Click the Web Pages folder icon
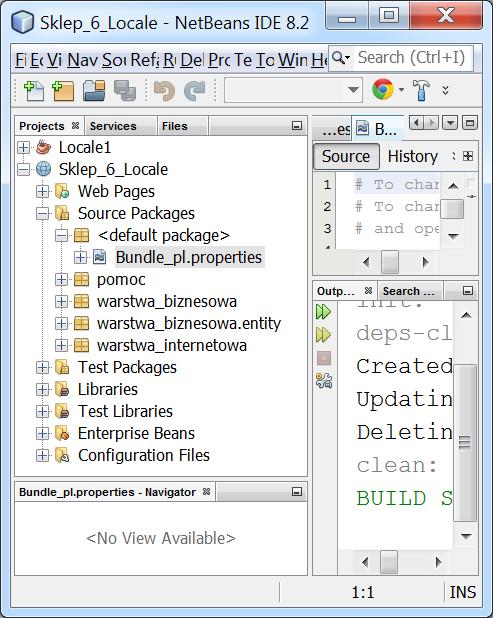The height and width of the screenshot is (618, 493). pos(62,191)
